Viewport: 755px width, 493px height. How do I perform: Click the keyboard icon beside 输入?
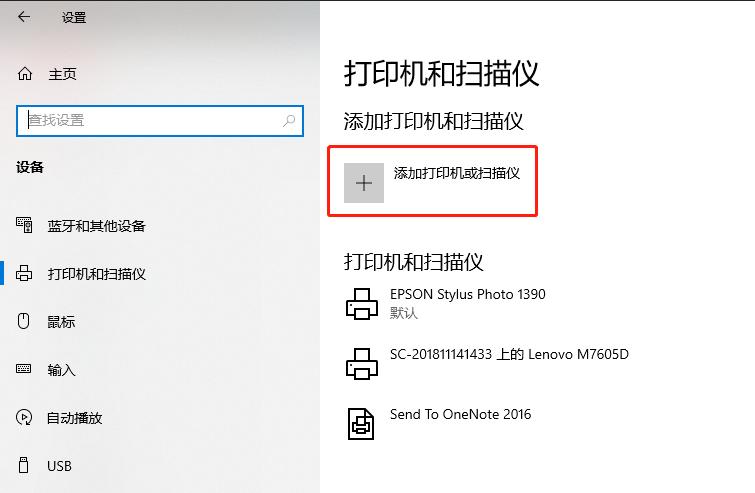click(x=24, y=369)
